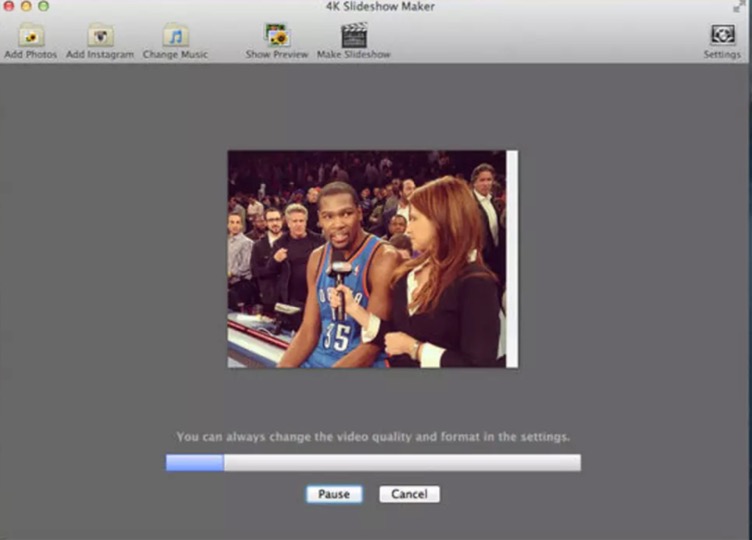Select the "Change Music" text label
The height and width of the screenshot is (540, 752).
(x=176, y=55)
